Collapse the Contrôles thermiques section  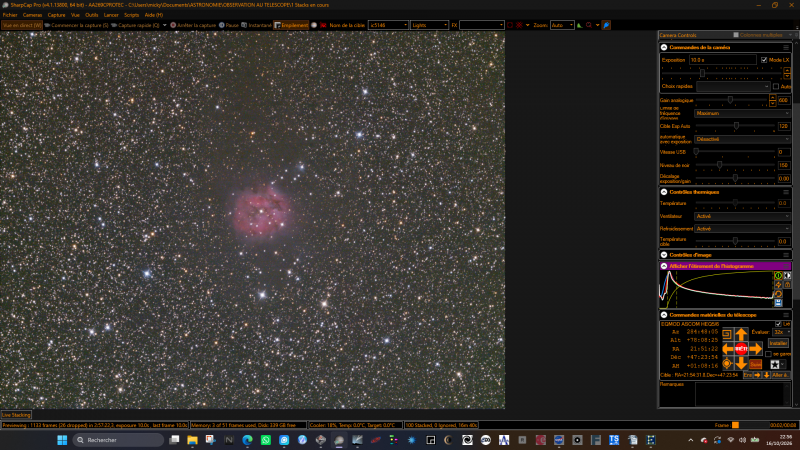click(x=664, y=192)
